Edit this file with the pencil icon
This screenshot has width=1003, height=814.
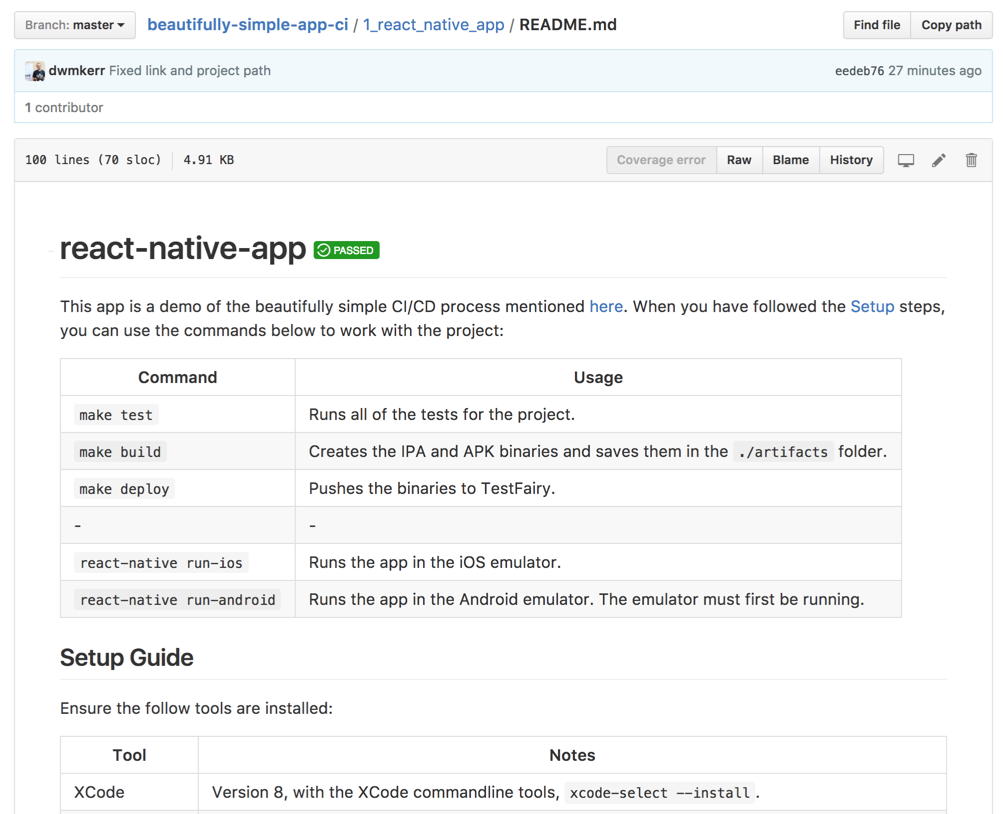(938, 160)
